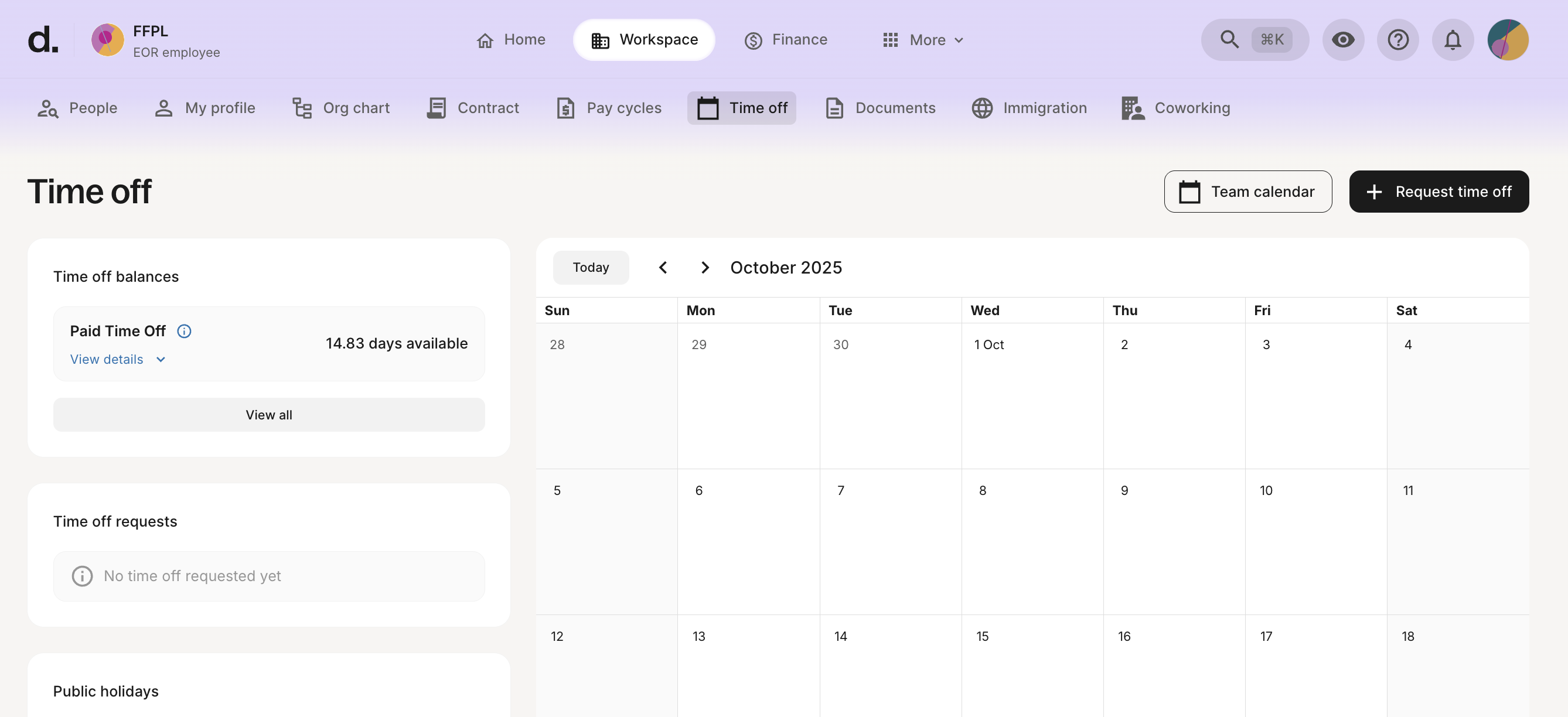Open the user avatar profile menu
1568x717 pixels.
(x=1507, y=40)
